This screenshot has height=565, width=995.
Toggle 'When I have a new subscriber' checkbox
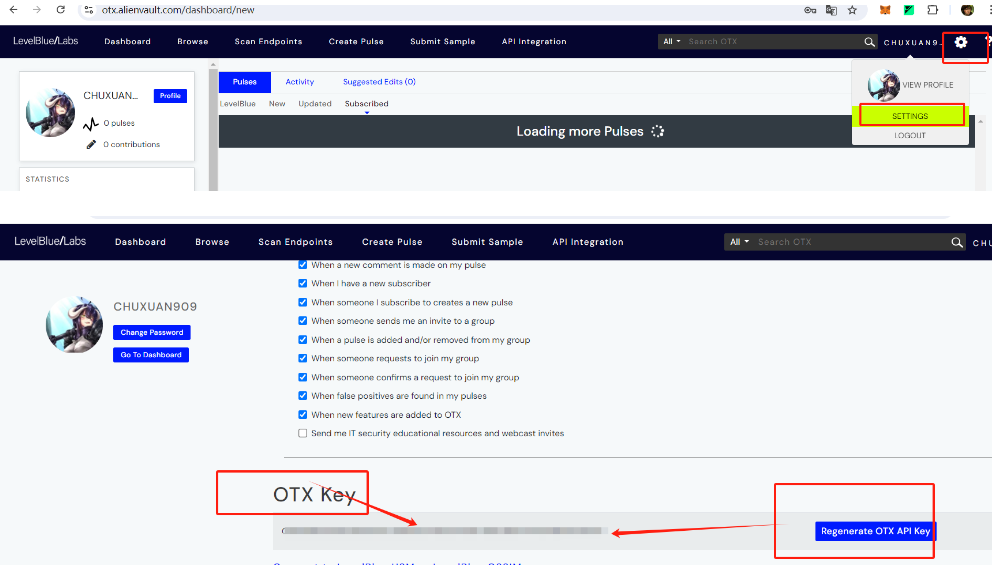303,283
